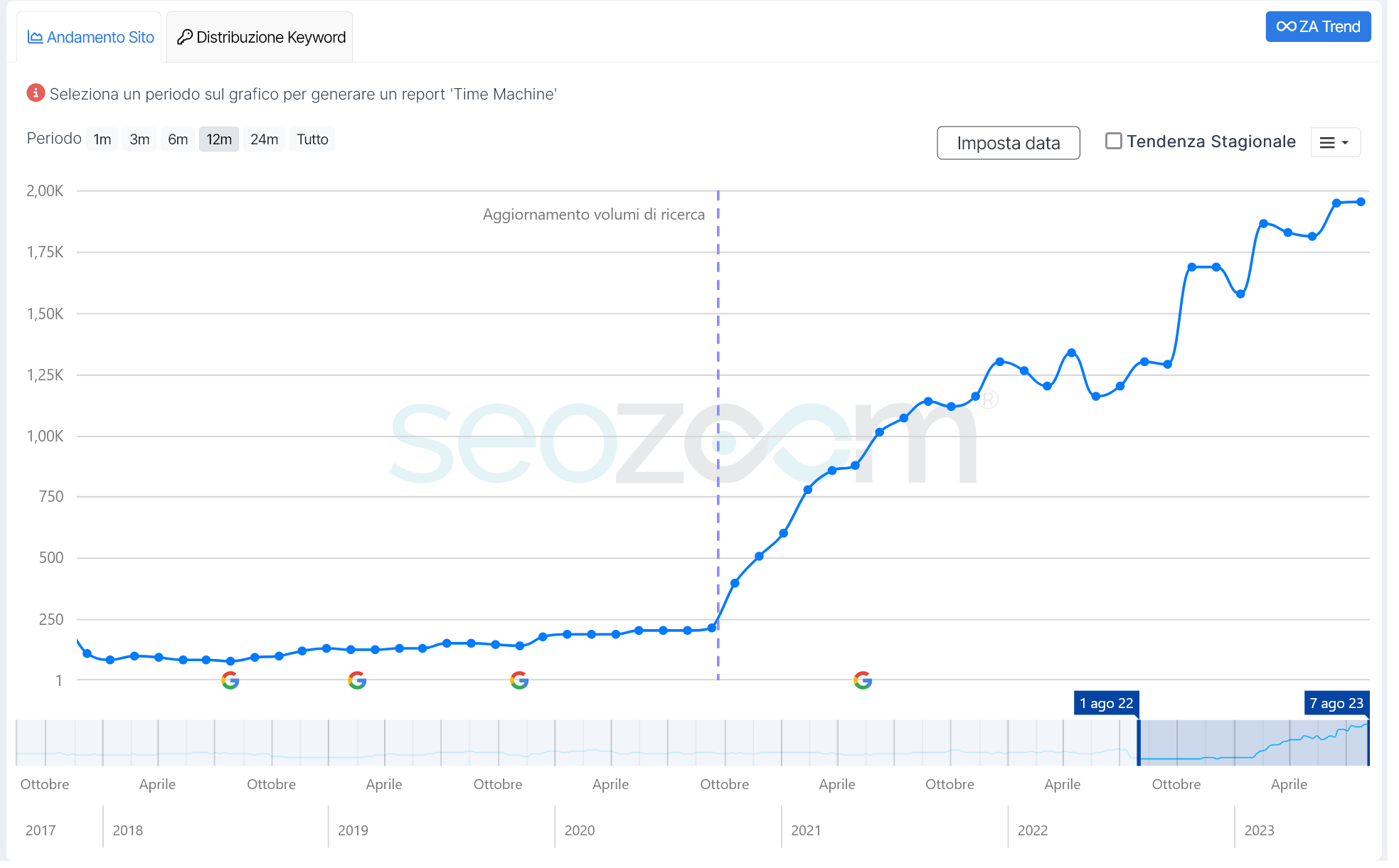Click the Google update icon near early 2019
The height and width of the screenshot is (868, 1399).
[357, 680]
